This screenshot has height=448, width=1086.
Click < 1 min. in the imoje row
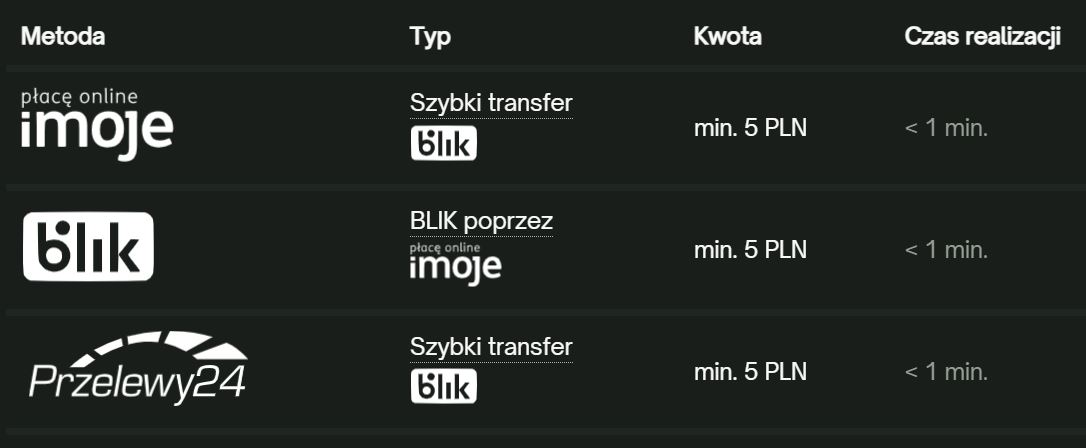pos(946,128)
